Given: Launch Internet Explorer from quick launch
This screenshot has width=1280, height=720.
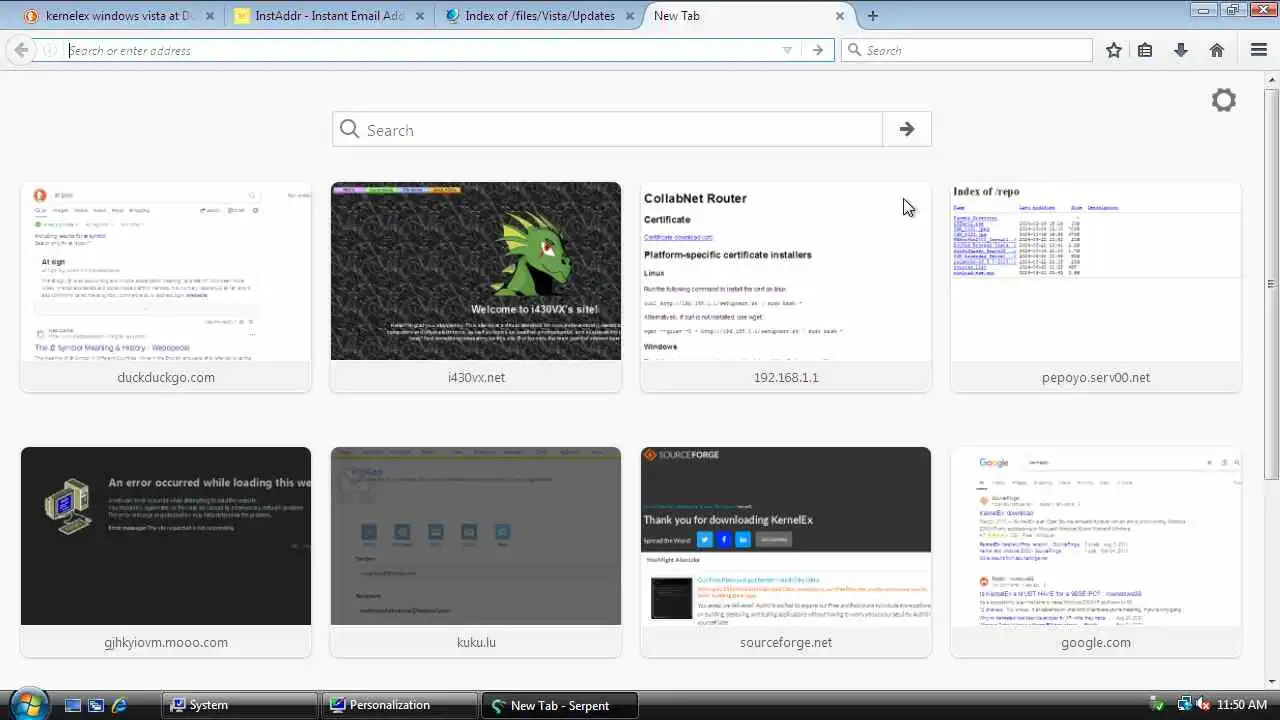Looking at the screenshot, I should click(x=119, y=705).
